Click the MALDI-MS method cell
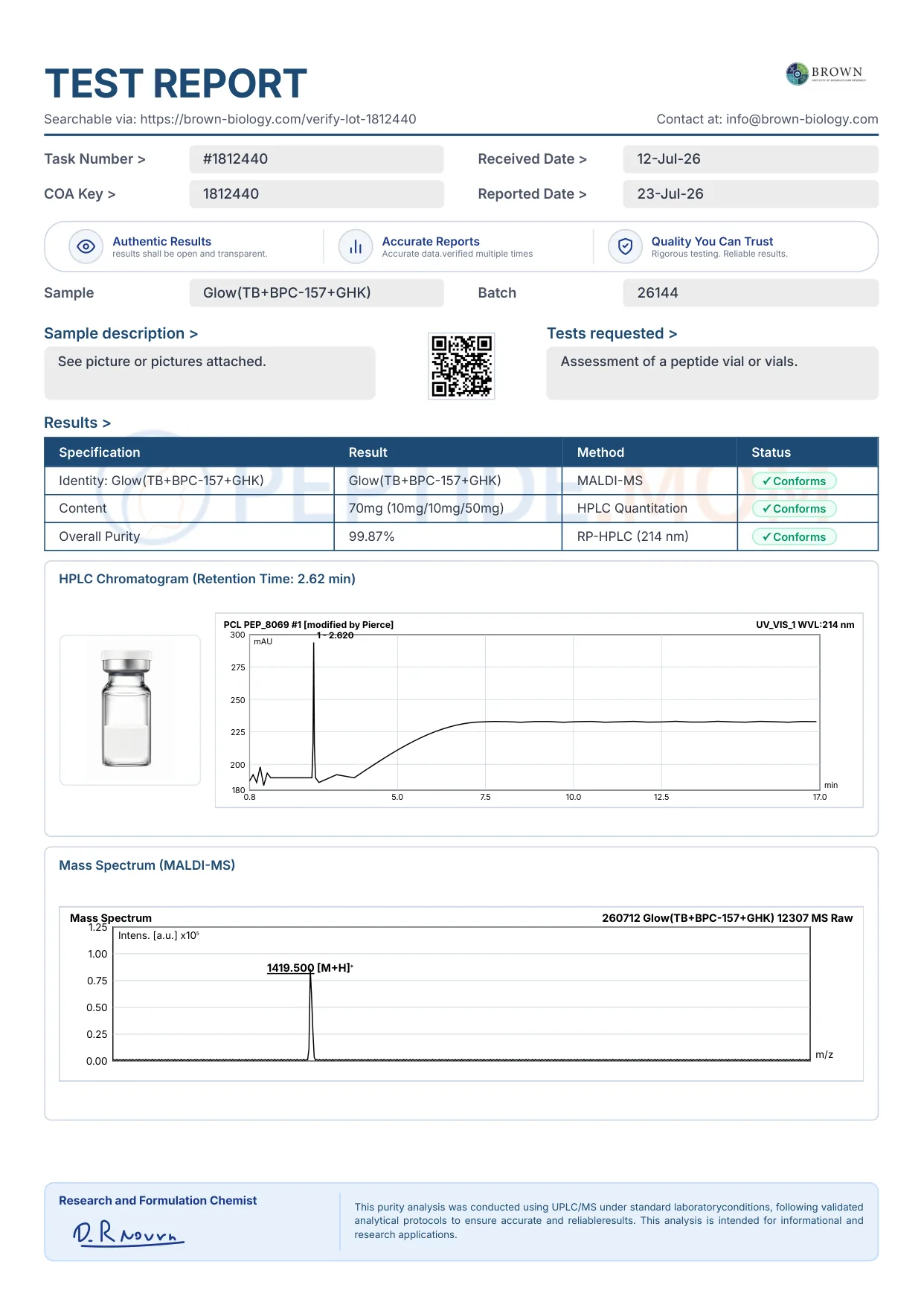924x1305 pixels. pyautogui.click(x=649, y=481)
